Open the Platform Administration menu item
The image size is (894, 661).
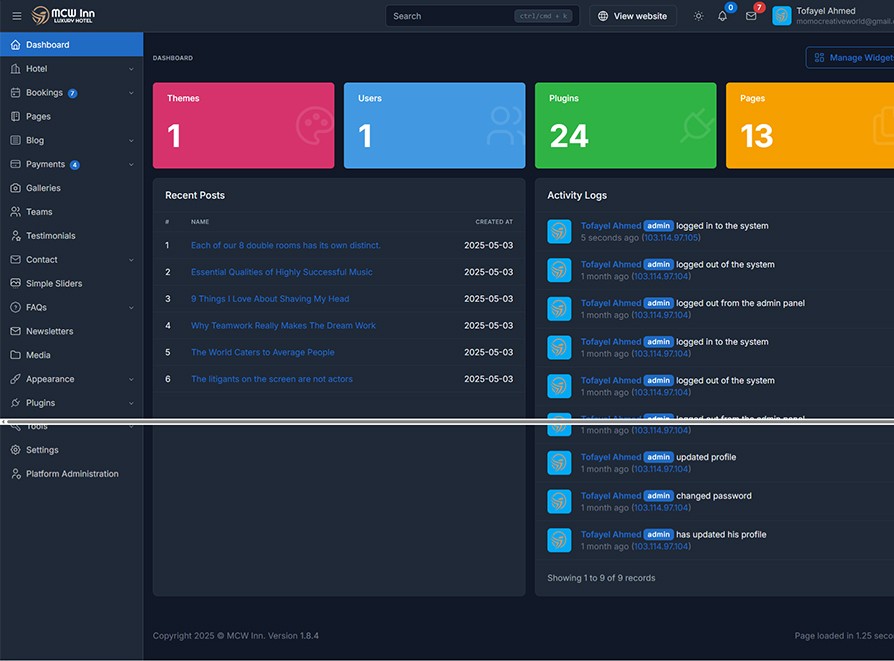[x=72, y=474]
